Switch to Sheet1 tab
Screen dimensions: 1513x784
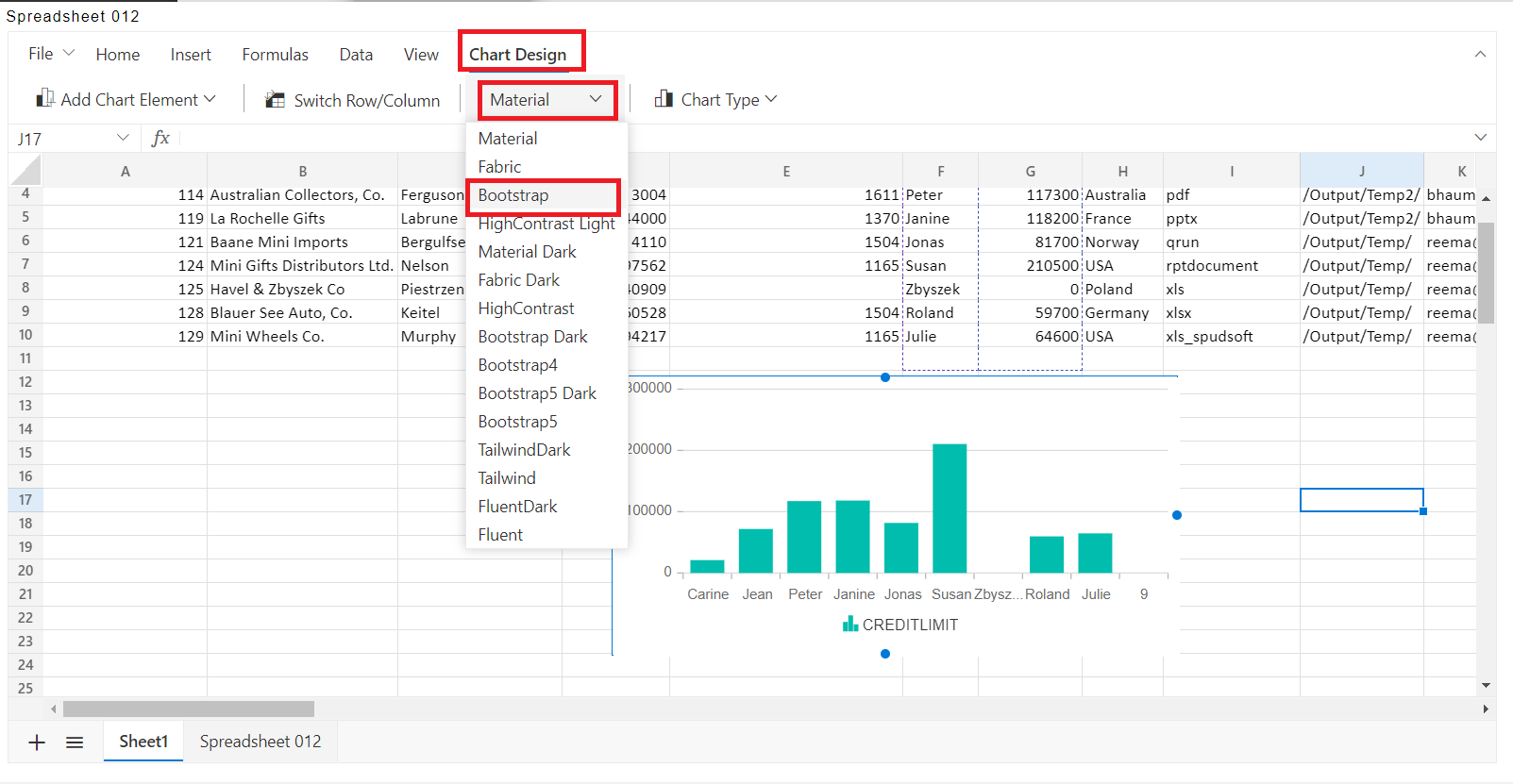[x=143, y=742]
